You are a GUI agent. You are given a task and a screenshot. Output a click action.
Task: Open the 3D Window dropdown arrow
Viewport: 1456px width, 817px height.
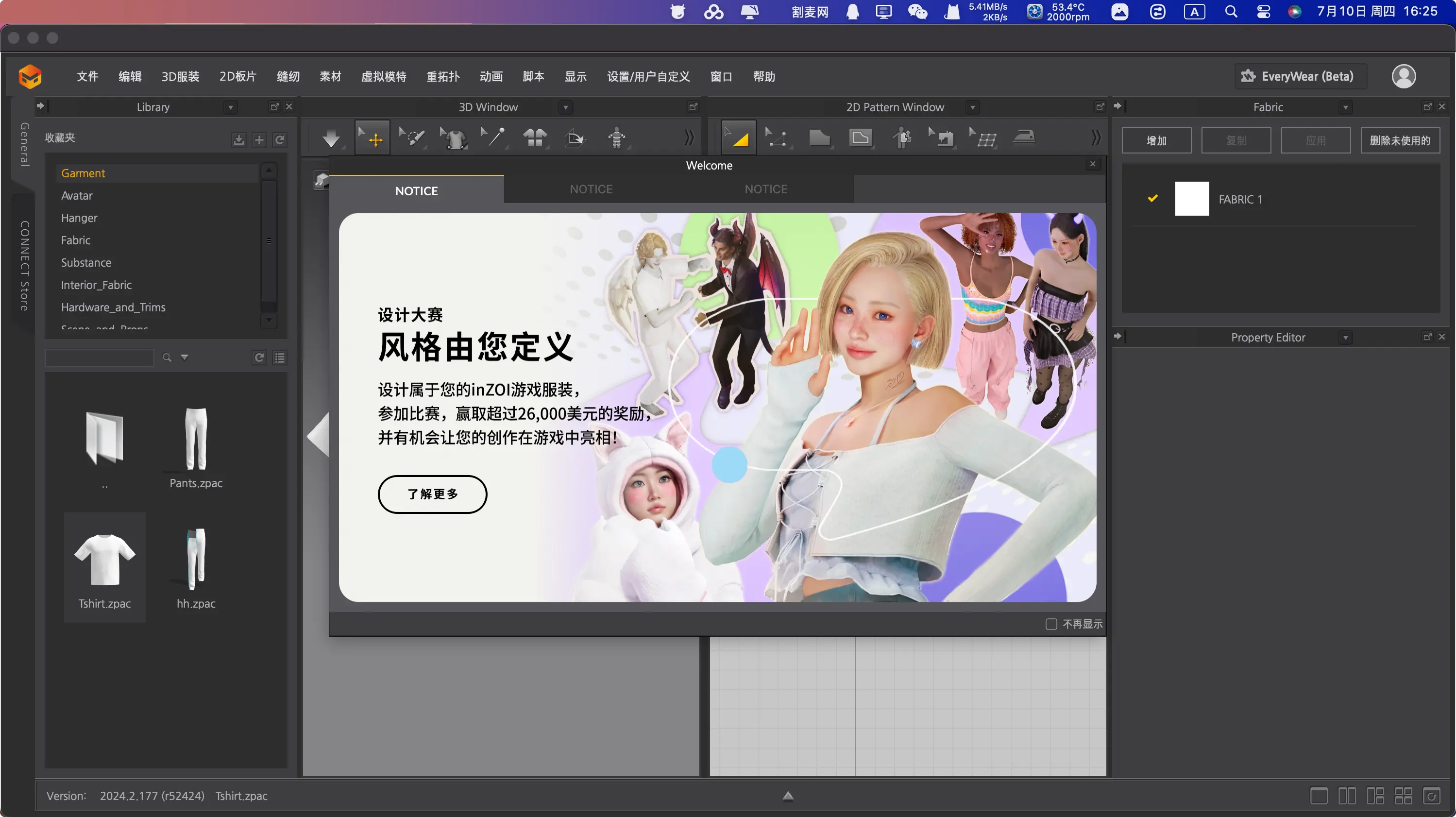pos(565,107)
